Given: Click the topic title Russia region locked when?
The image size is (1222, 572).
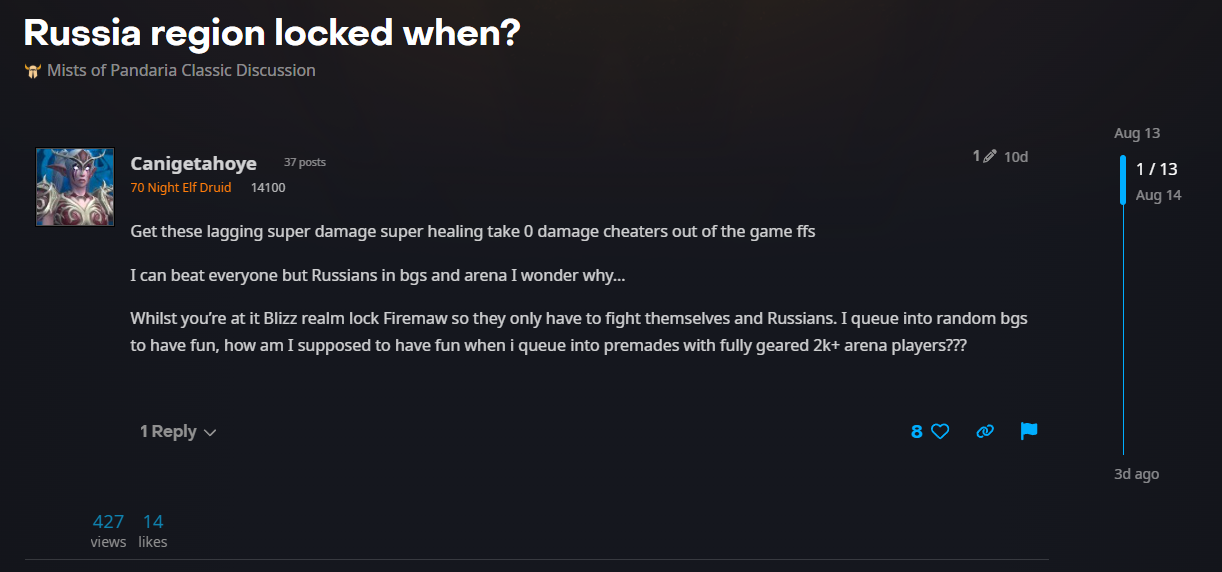Looking at the screenshot, I should [271, 32].
